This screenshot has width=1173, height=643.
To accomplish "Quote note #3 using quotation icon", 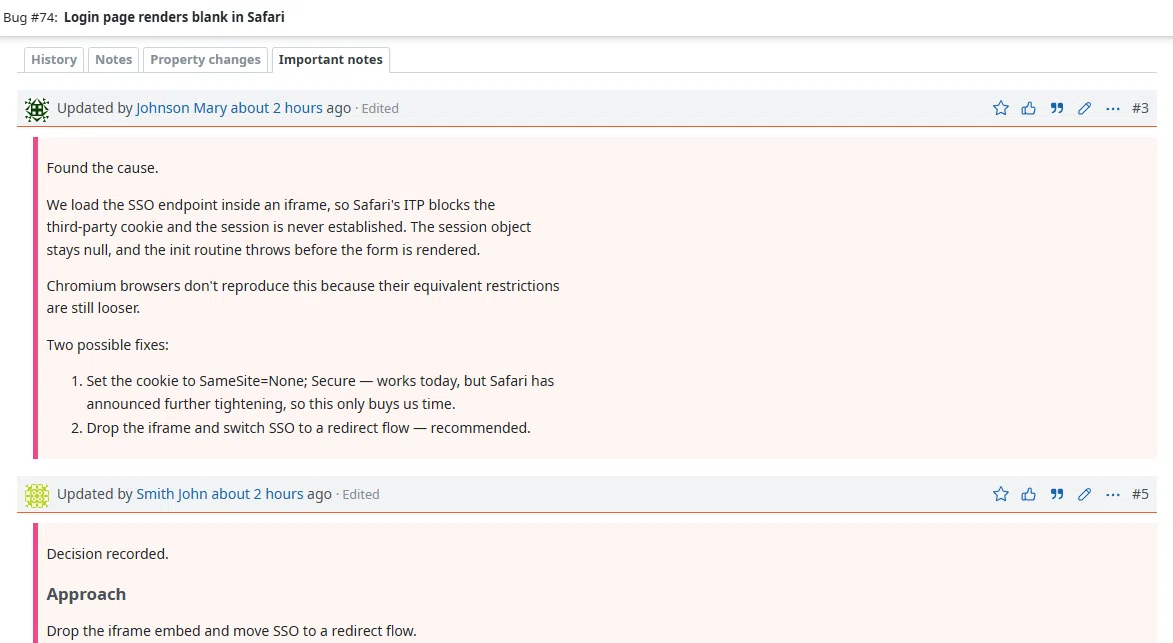I will point(1056,108).
